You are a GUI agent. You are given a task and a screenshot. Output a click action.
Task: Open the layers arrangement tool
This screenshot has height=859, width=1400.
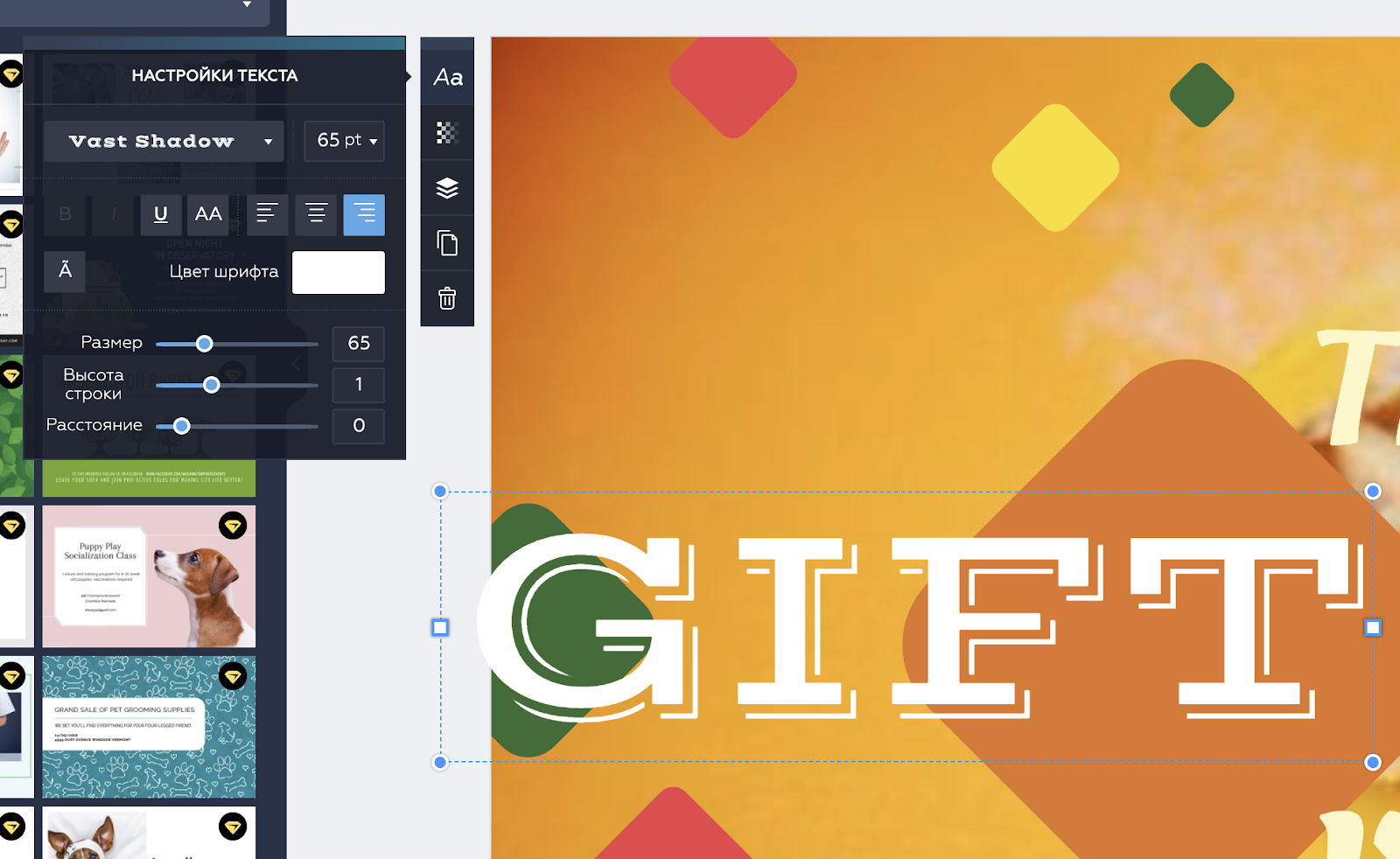tap(447, 188)
